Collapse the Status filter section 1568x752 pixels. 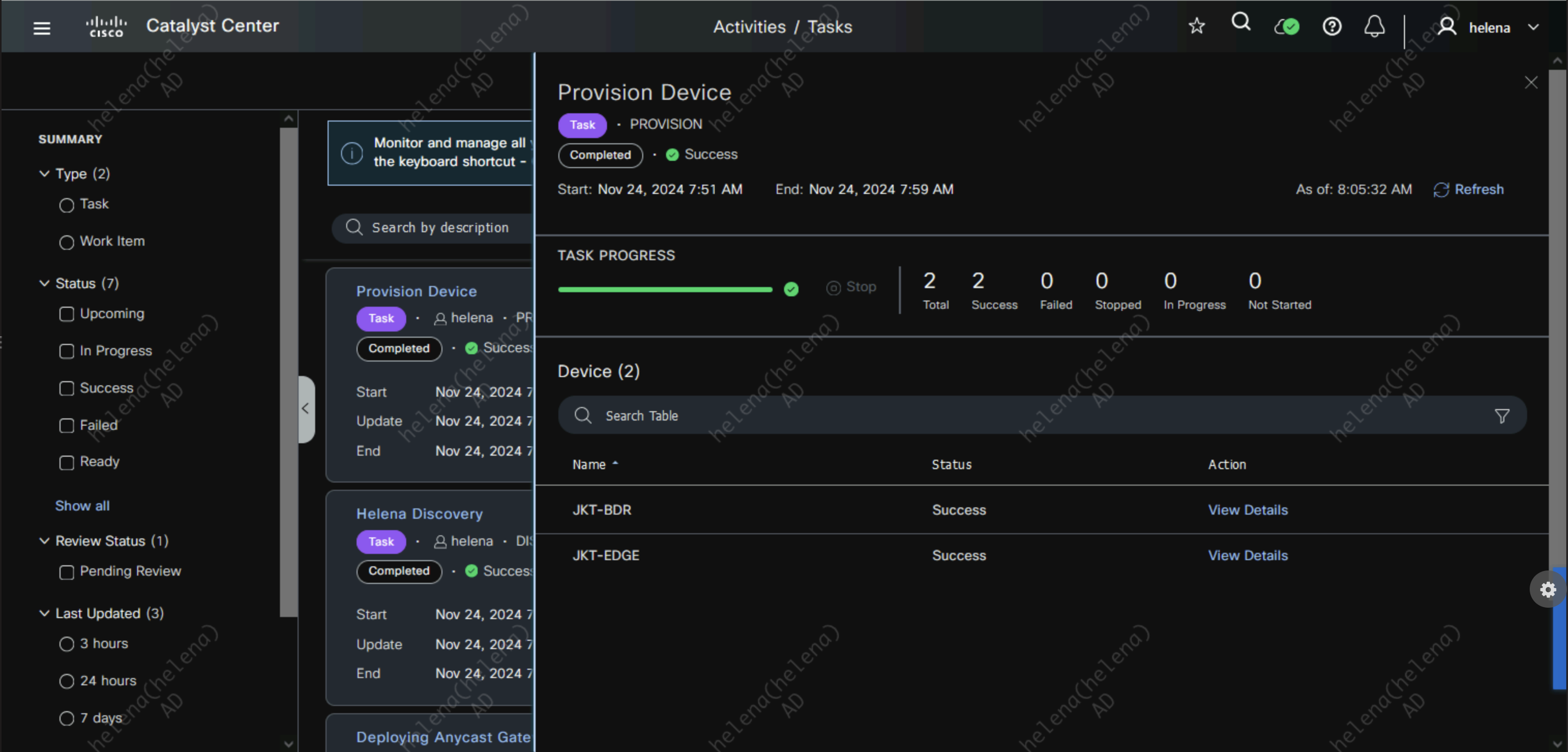[x=45, y=283]
